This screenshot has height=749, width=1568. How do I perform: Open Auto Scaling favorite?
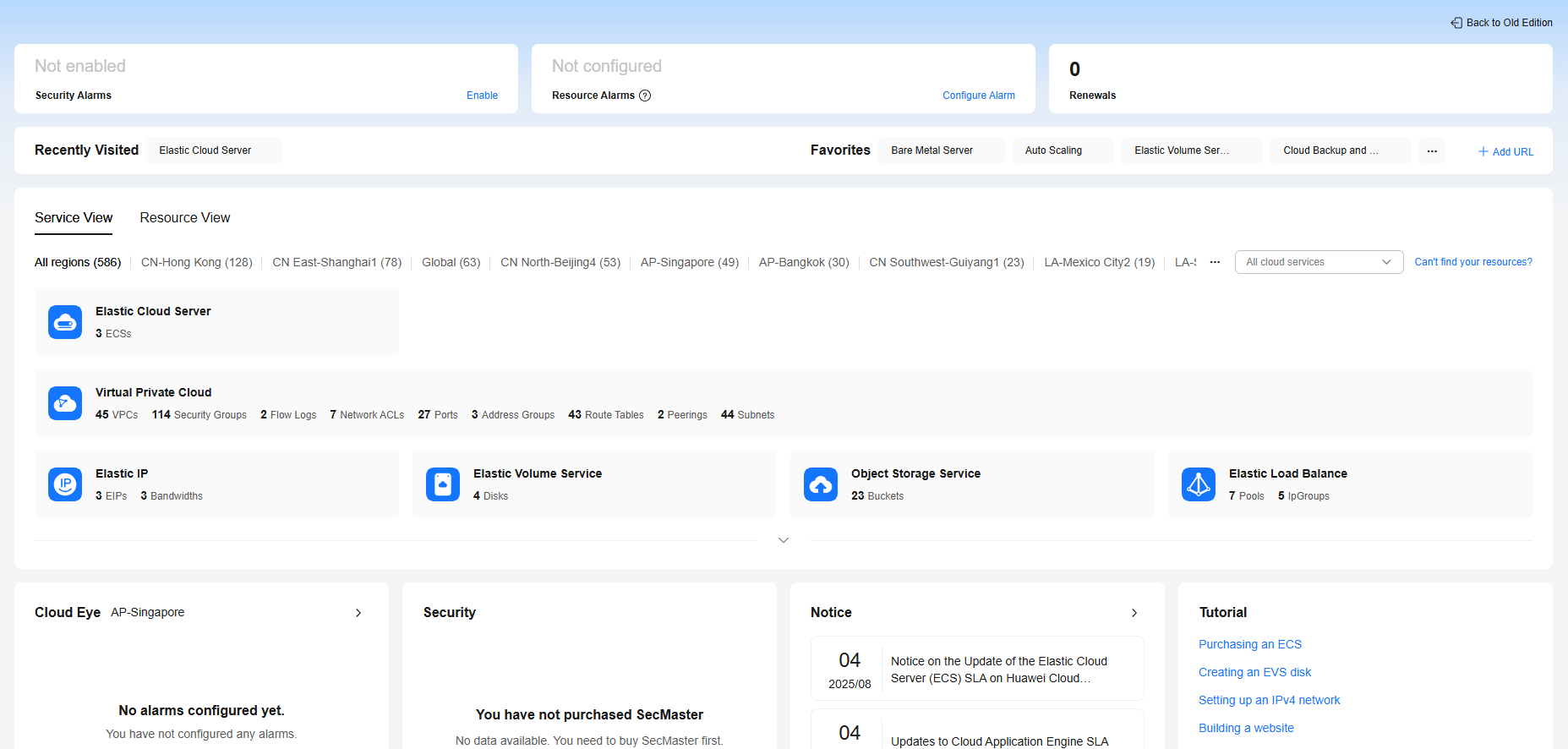tap(1063, 150)
